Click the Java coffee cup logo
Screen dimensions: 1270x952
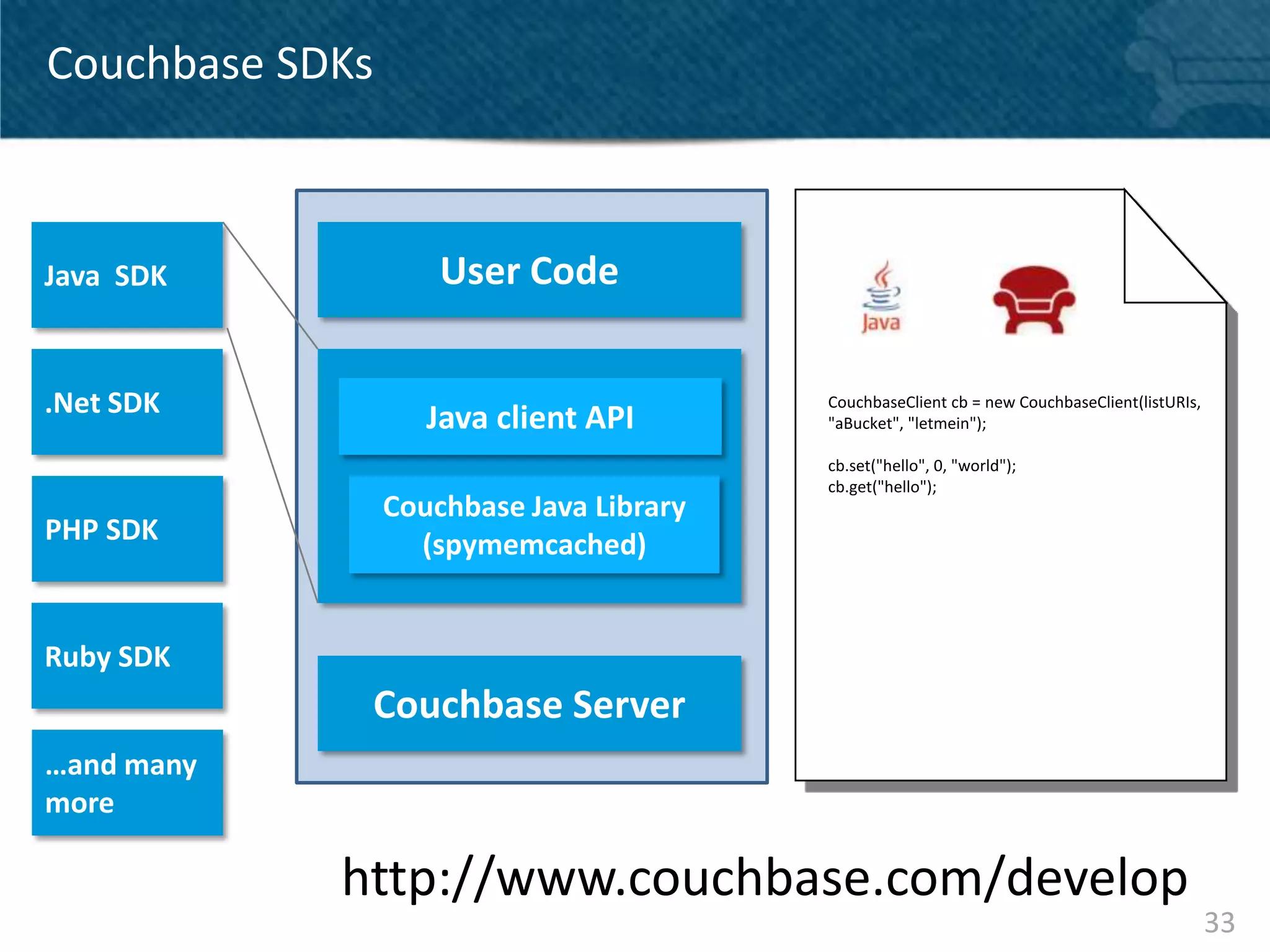tap(881, 297)
